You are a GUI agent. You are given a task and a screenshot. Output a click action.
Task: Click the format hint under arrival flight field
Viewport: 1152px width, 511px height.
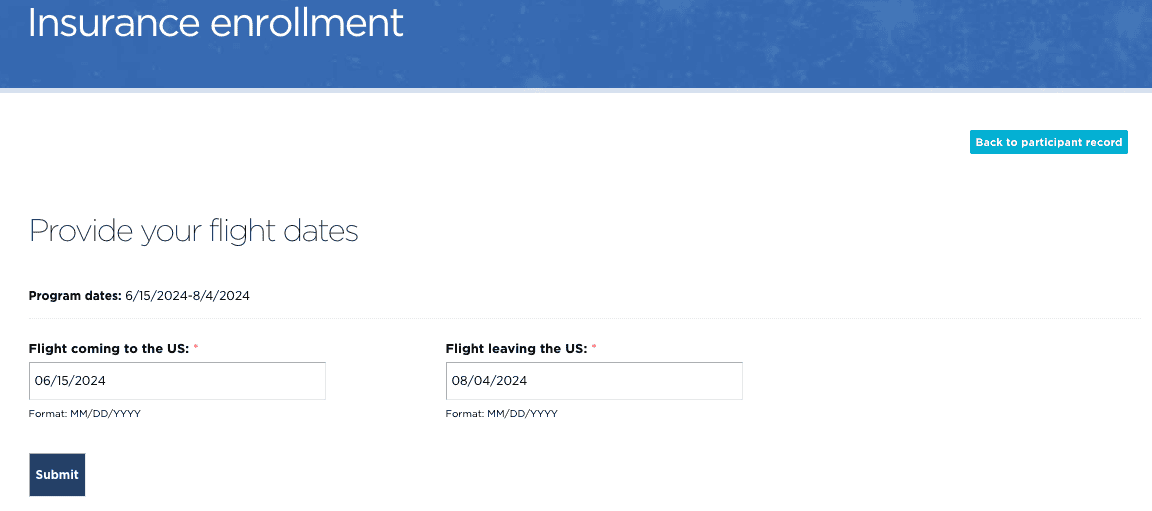pyautogui.click(x=84, y=414)
